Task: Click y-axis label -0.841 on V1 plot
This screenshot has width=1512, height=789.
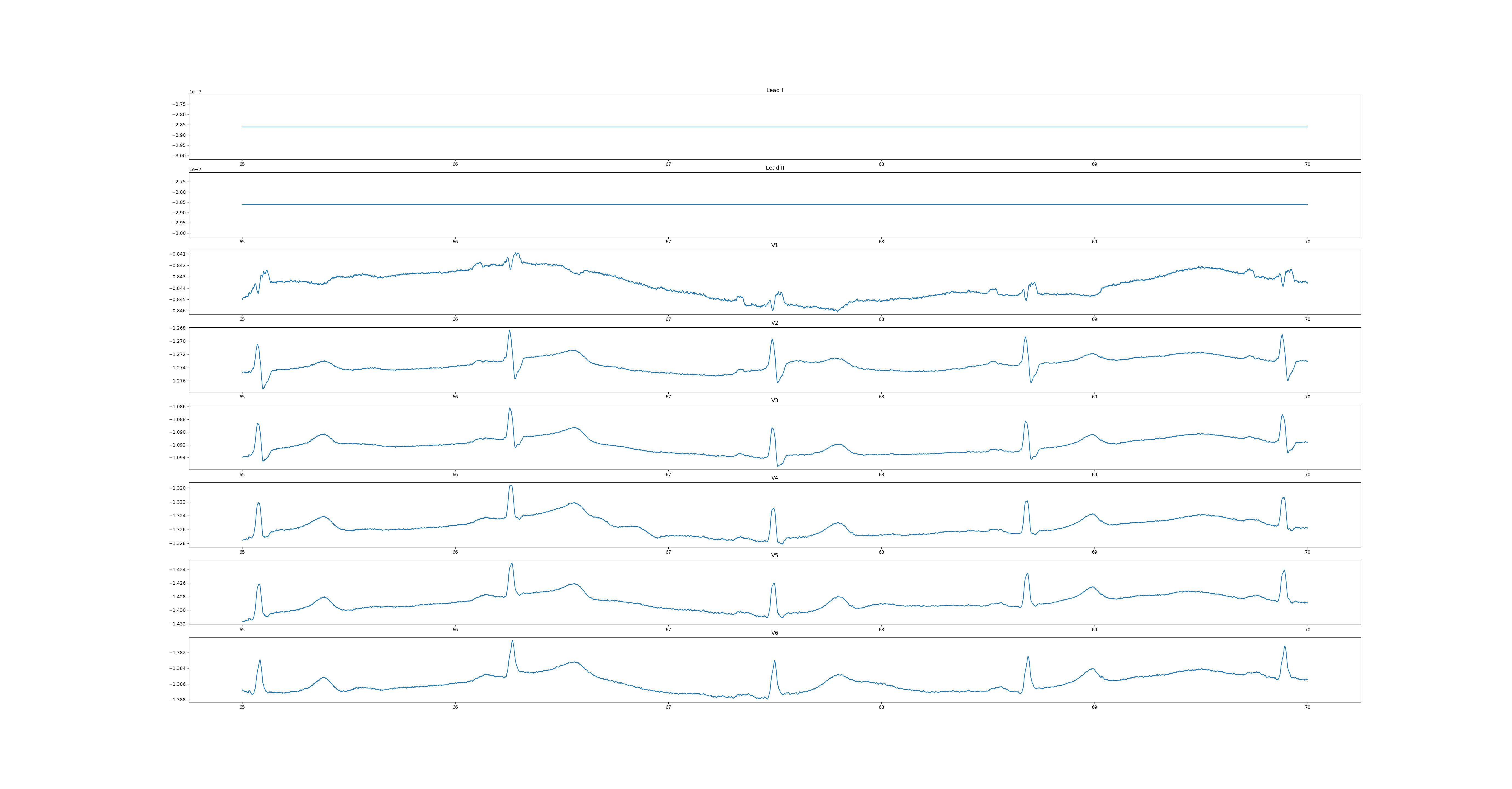Action: click(x=178, y=254)
